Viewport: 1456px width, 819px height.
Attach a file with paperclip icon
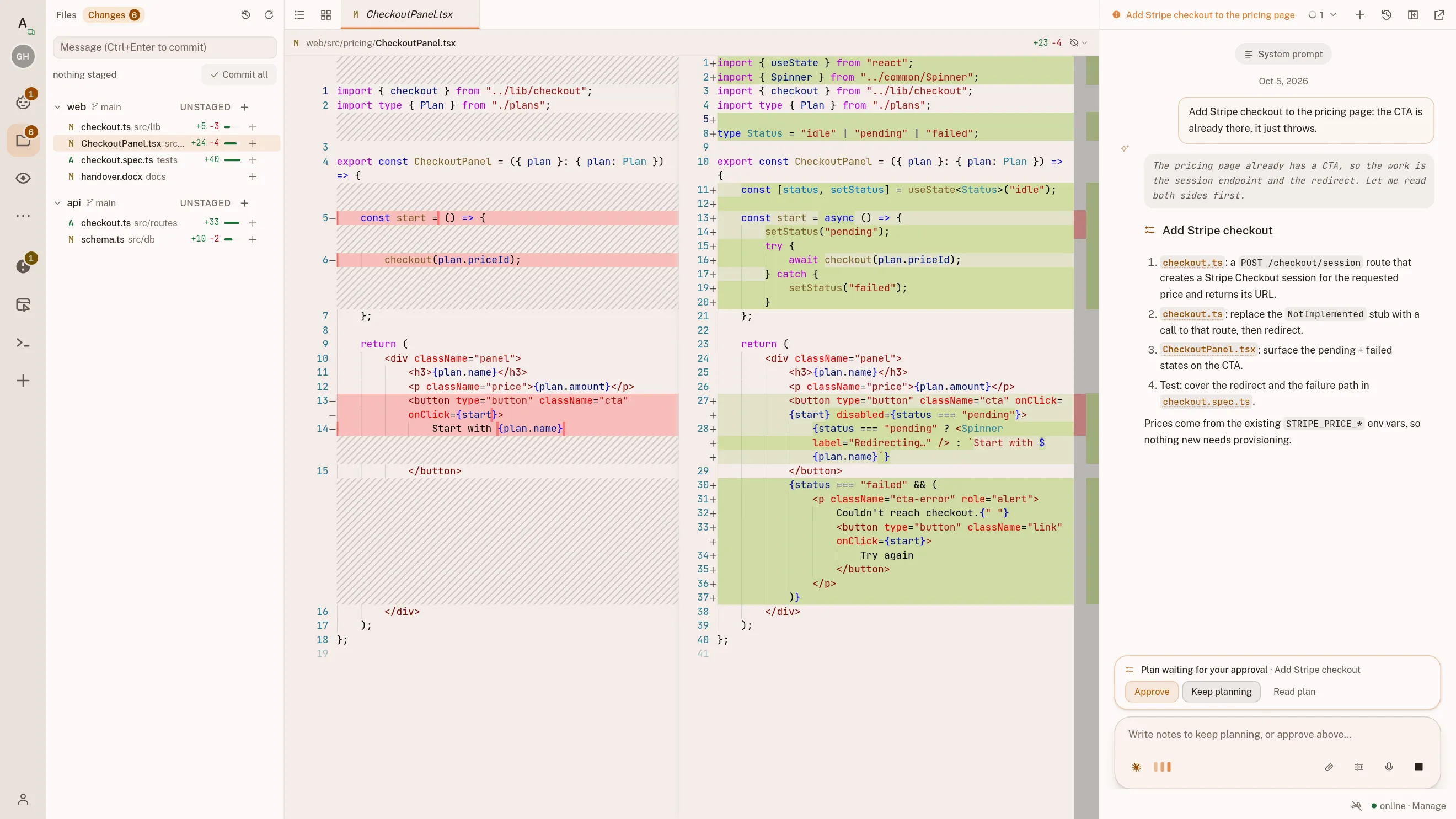1329,767
